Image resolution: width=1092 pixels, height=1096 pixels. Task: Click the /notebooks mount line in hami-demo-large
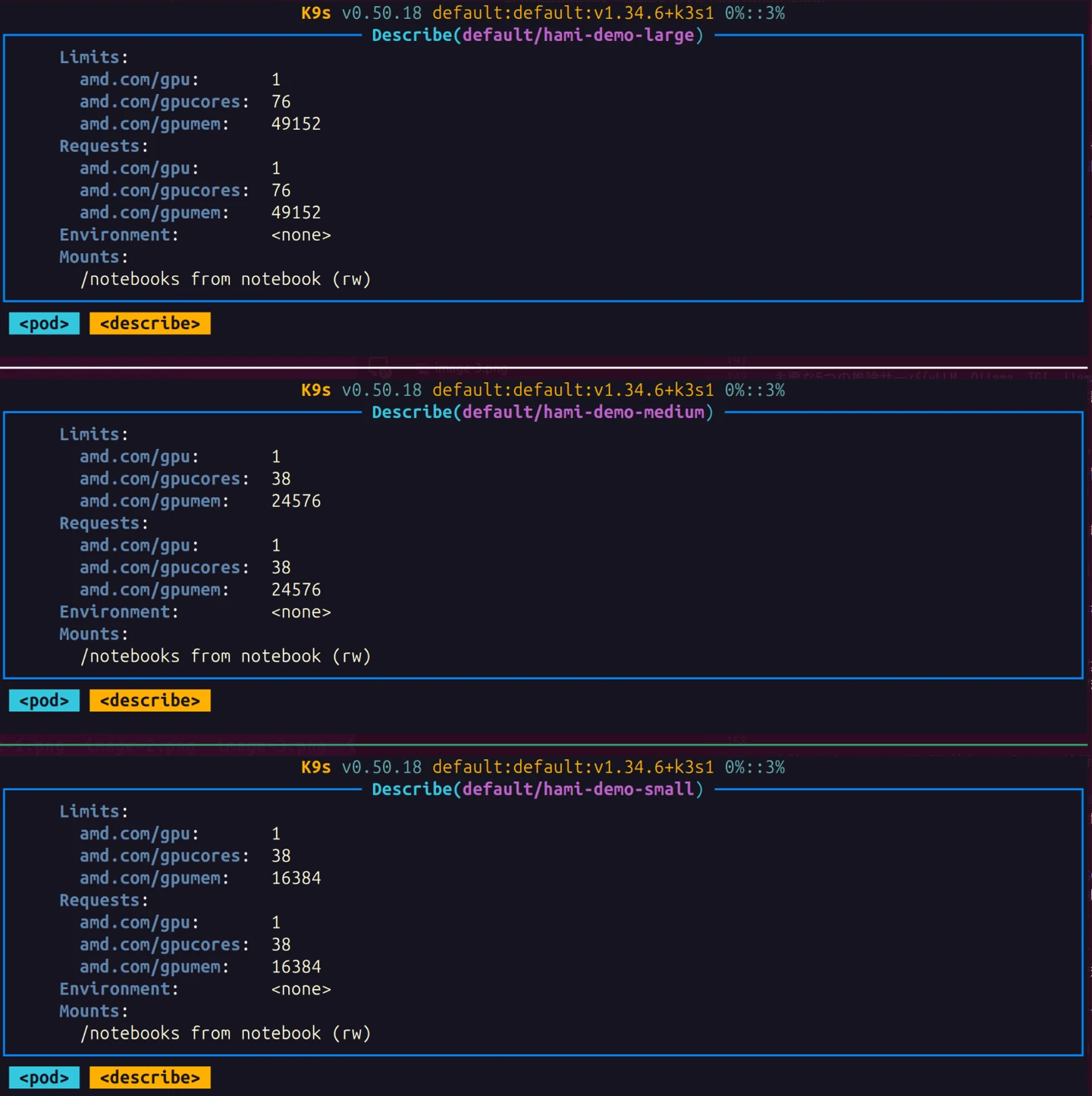[x=226, y=279]
